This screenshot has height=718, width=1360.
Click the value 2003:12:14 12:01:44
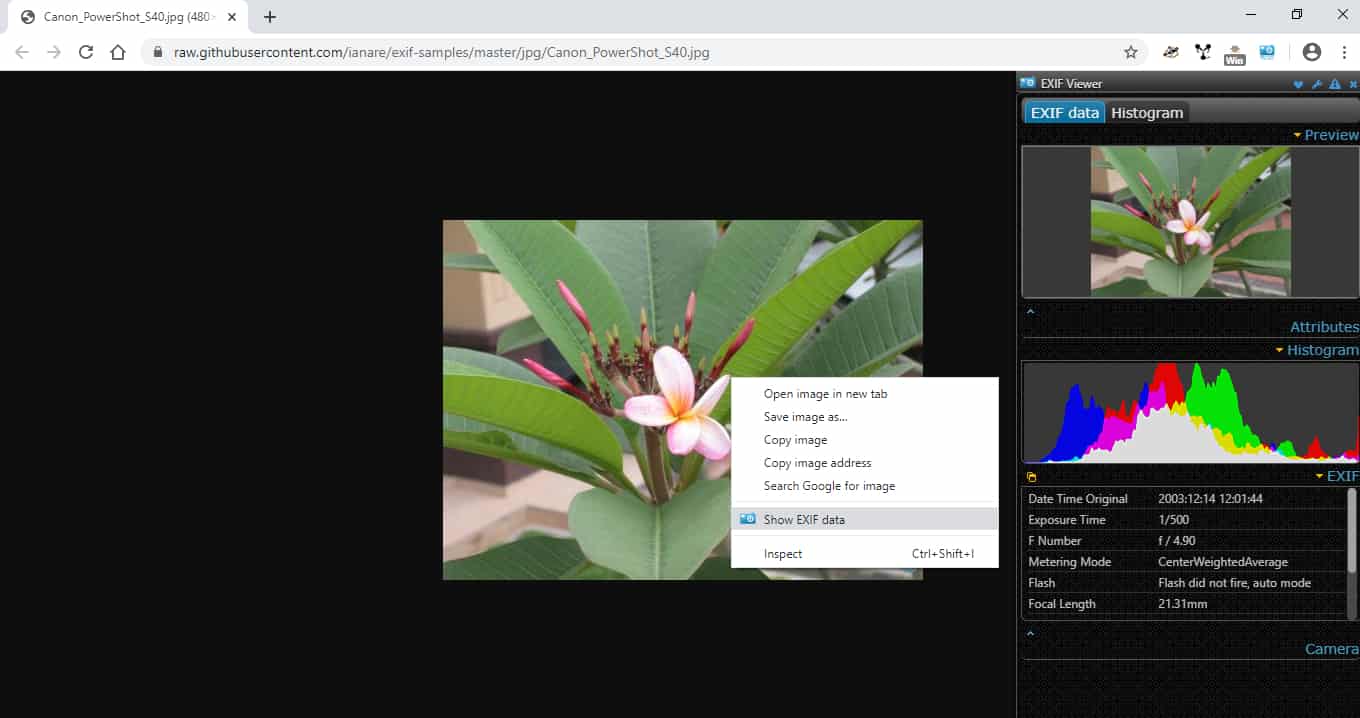[1210, 499]
